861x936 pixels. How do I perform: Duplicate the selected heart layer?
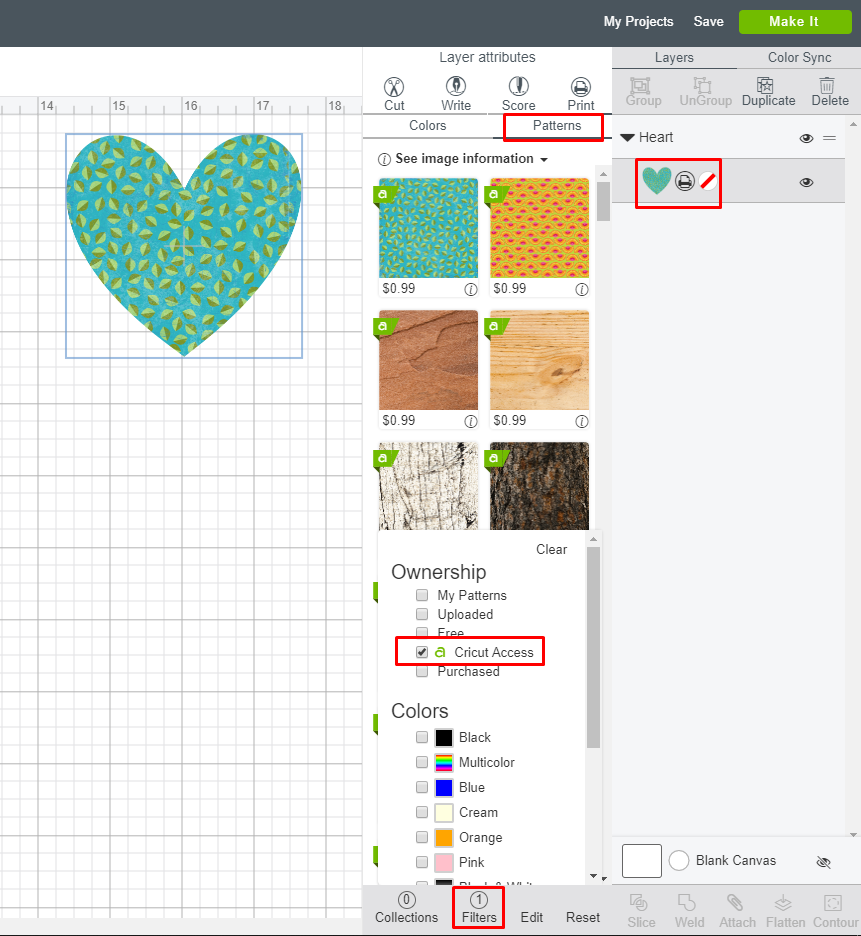(768, 92)
